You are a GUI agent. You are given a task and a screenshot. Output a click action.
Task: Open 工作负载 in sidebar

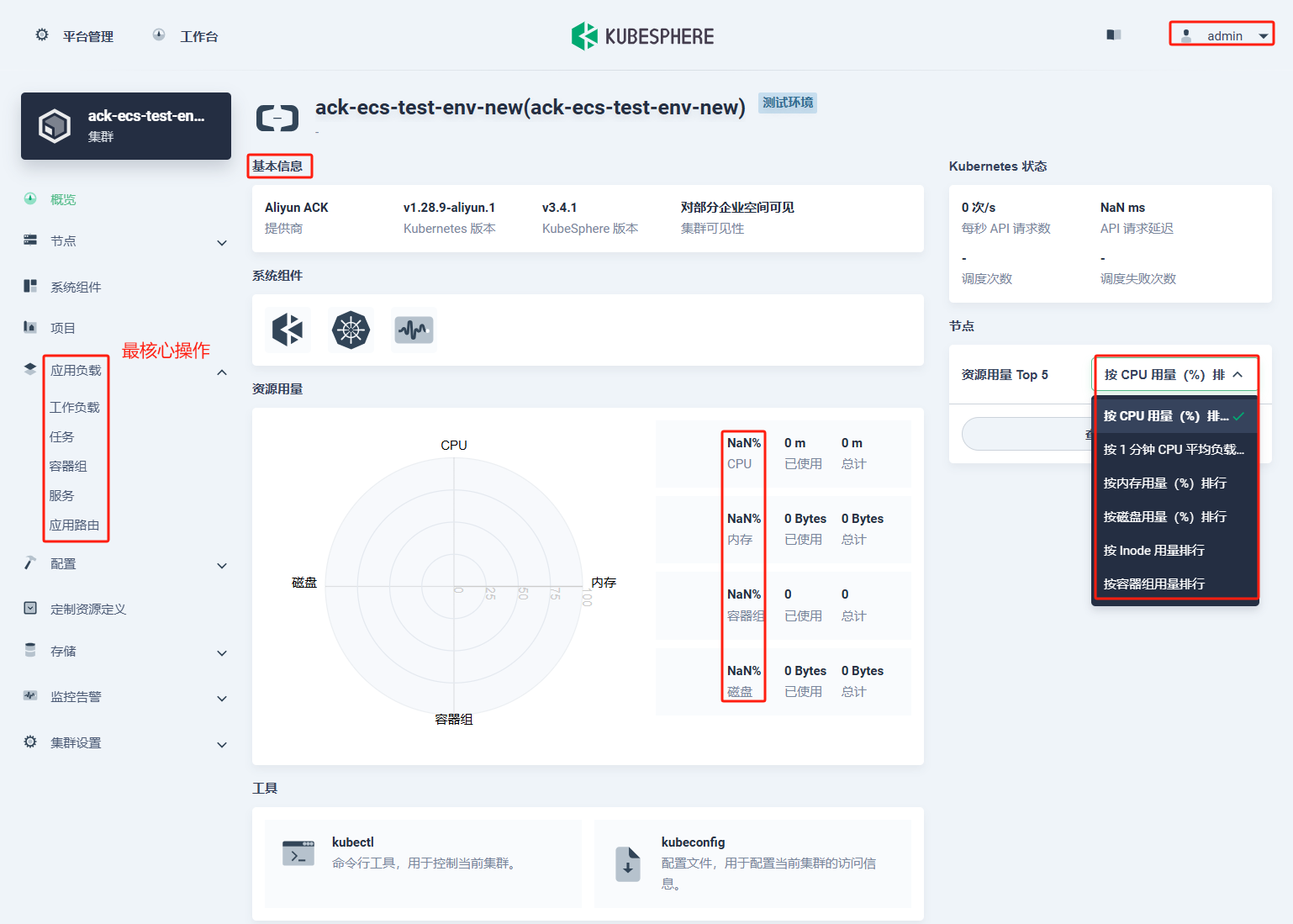(74, 407)
